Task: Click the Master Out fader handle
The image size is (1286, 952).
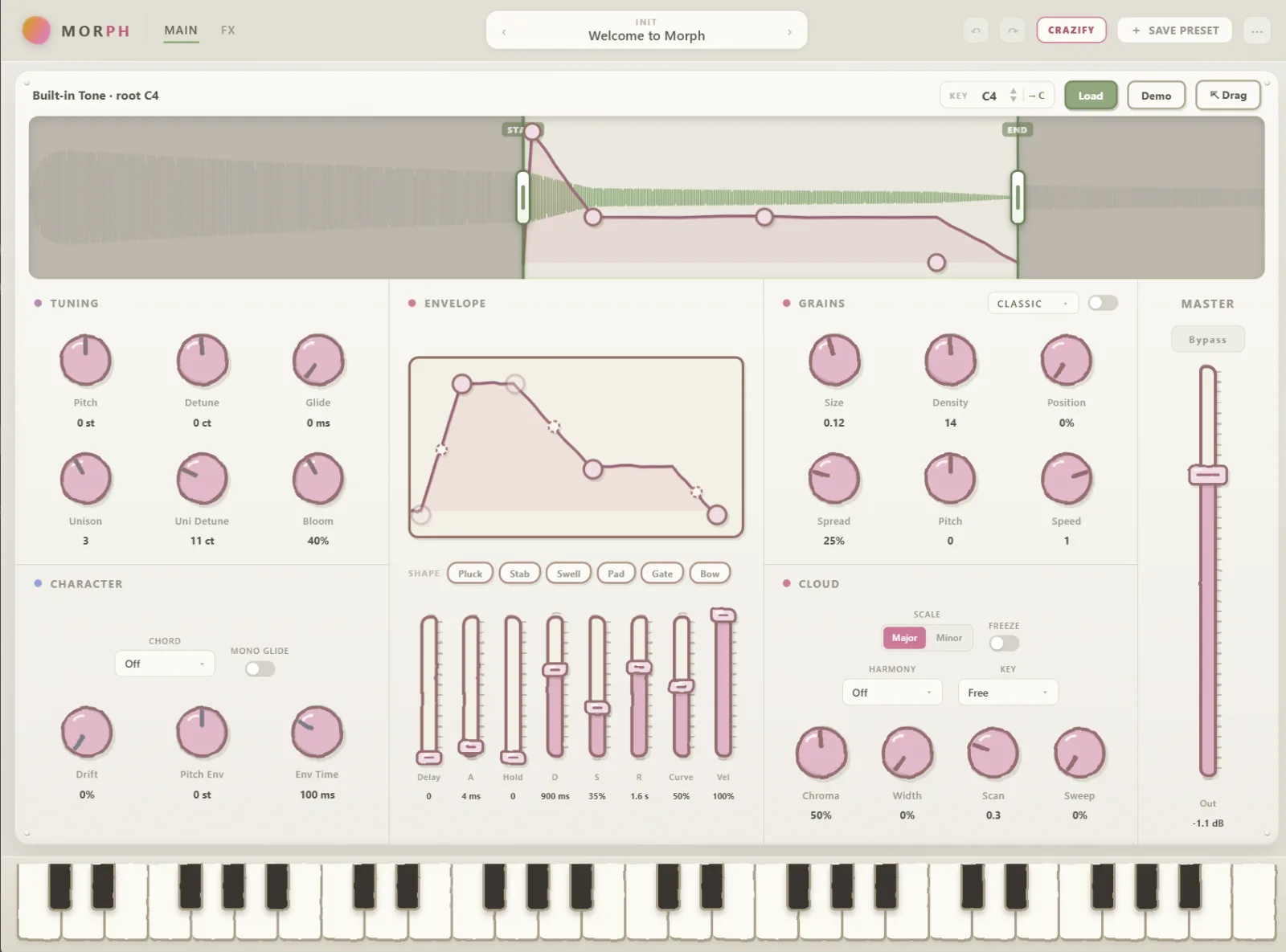Action: click(x=1208, y=475)
